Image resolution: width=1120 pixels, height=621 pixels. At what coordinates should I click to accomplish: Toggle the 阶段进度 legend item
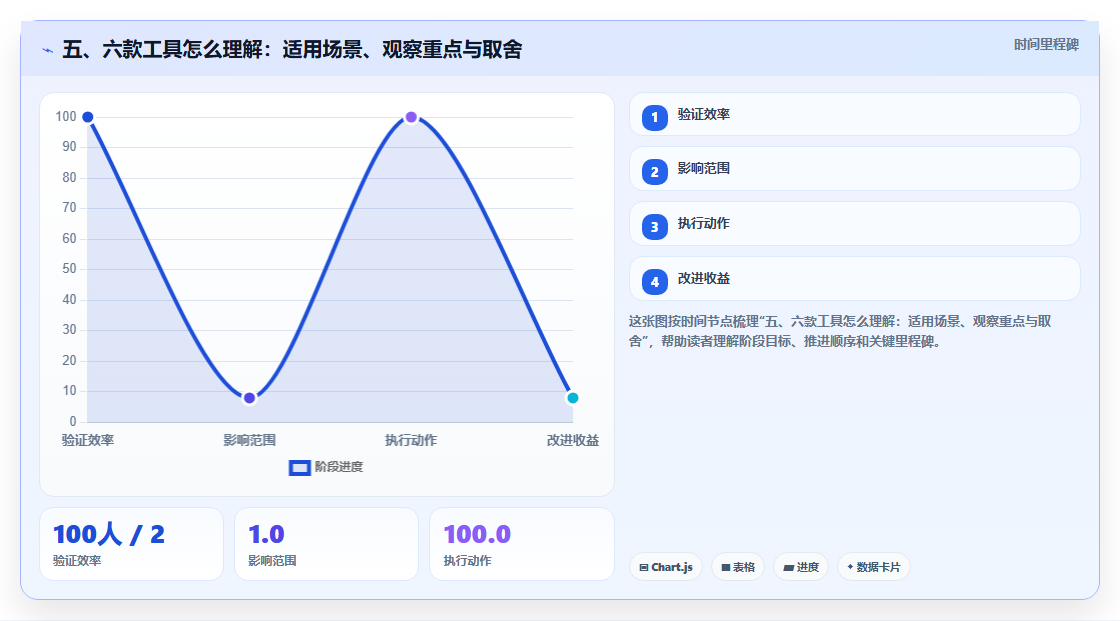[x=326, y=467]
